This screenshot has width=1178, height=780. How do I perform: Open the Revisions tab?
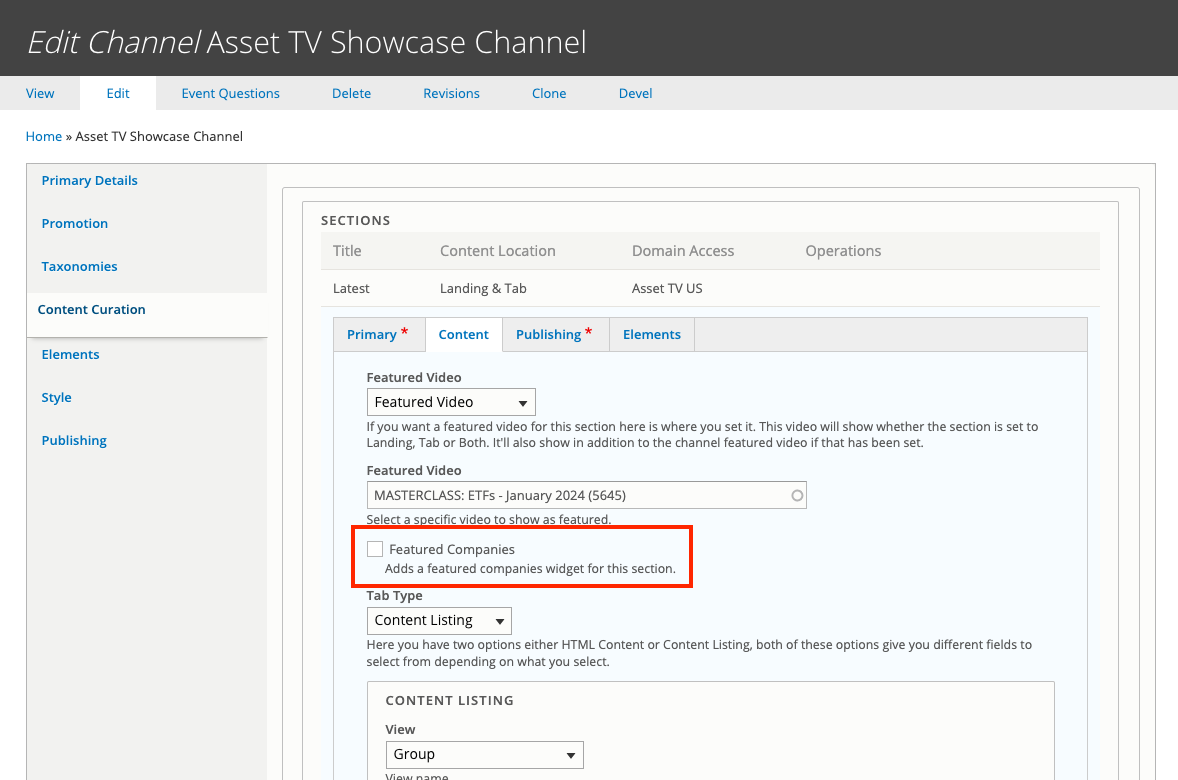coord(452,93)
